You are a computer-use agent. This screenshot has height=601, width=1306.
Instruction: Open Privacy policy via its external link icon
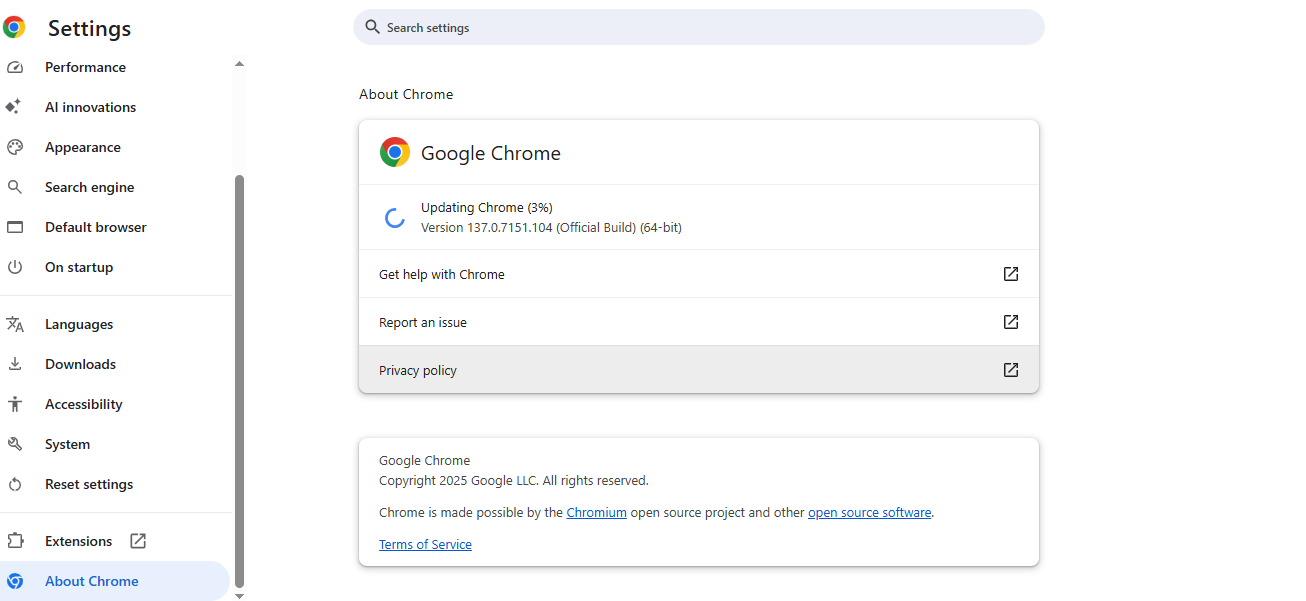coord(1011,369)
